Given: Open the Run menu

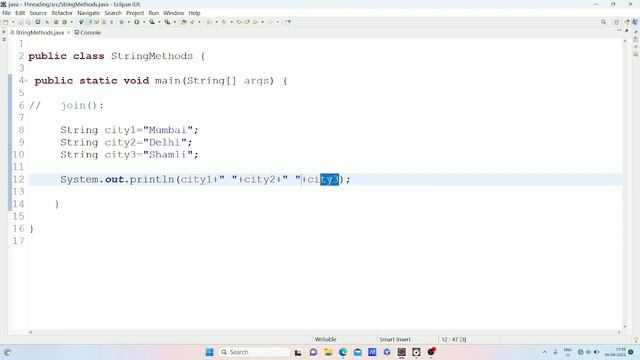Looking at the screenshot, I should point(153,13).
